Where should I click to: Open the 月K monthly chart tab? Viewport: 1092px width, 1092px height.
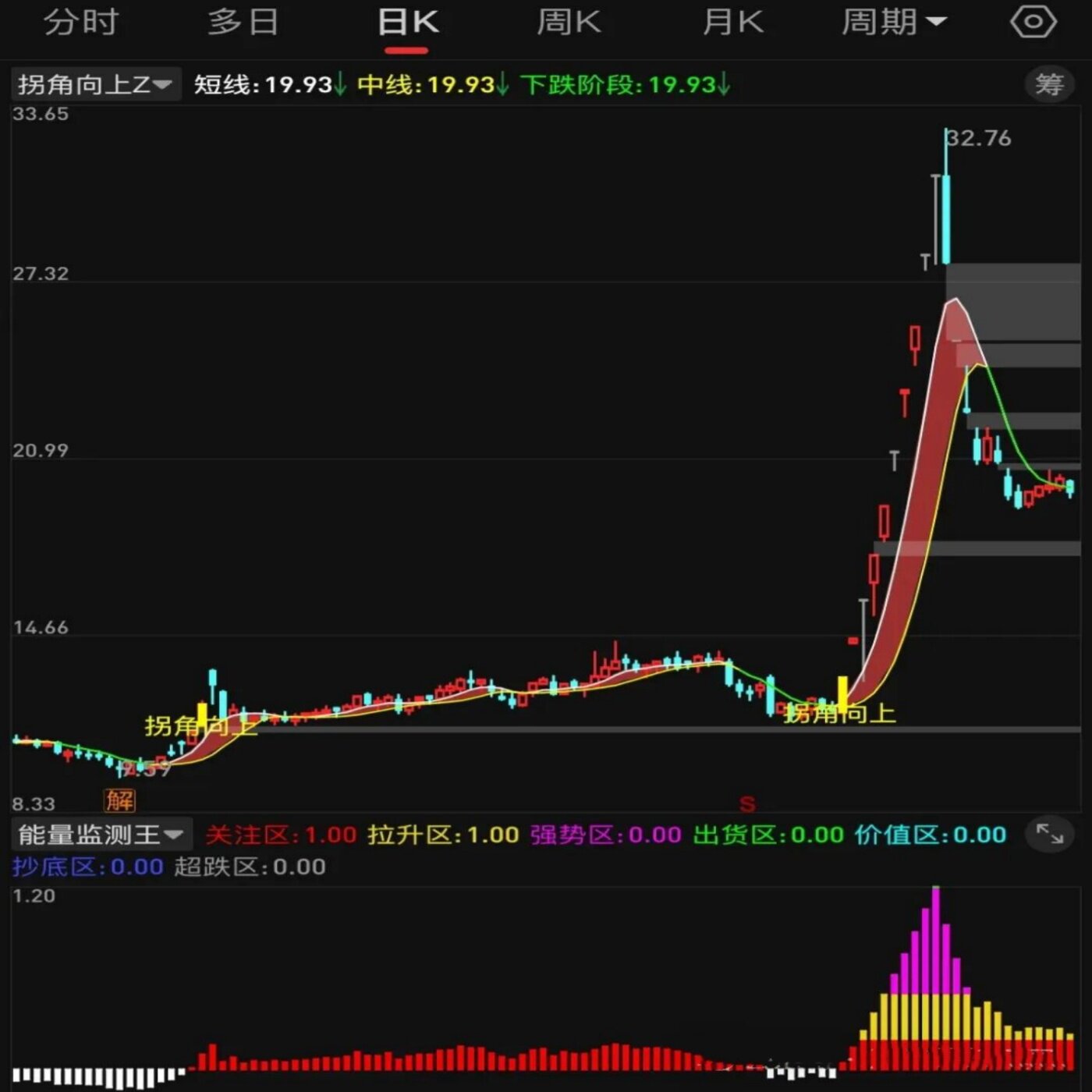pos(732,22)
